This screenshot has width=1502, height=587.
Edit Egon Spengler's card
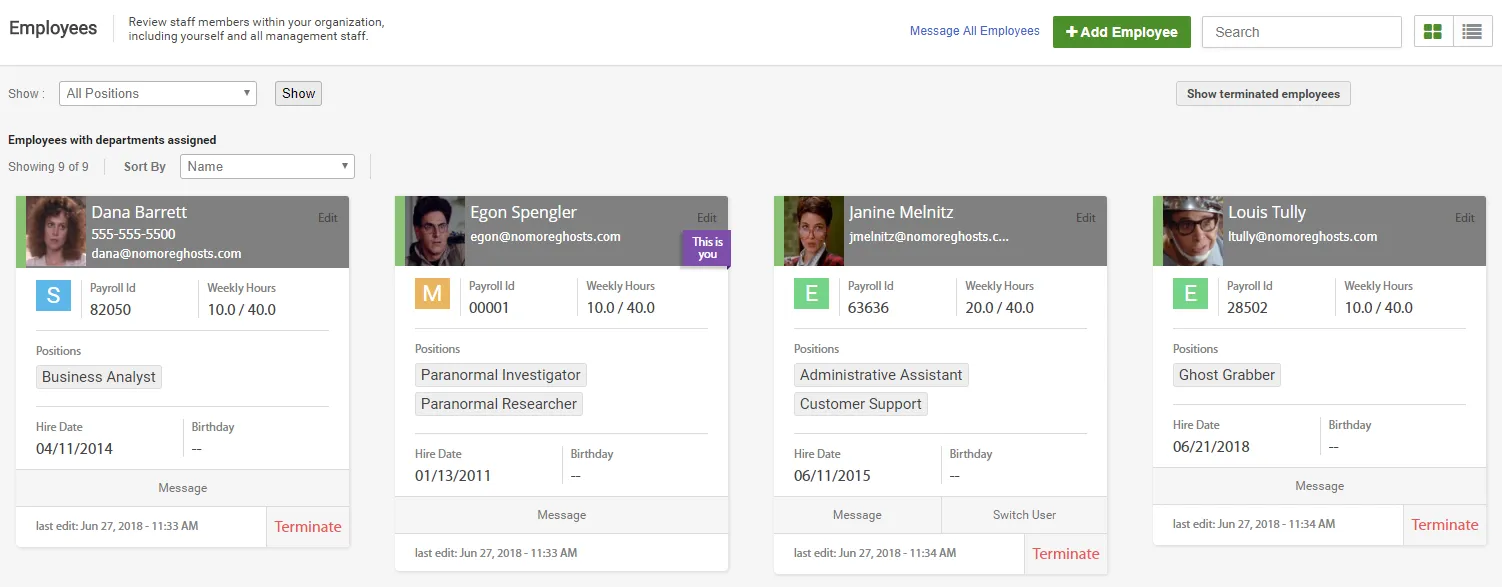(x=707, y=218)
